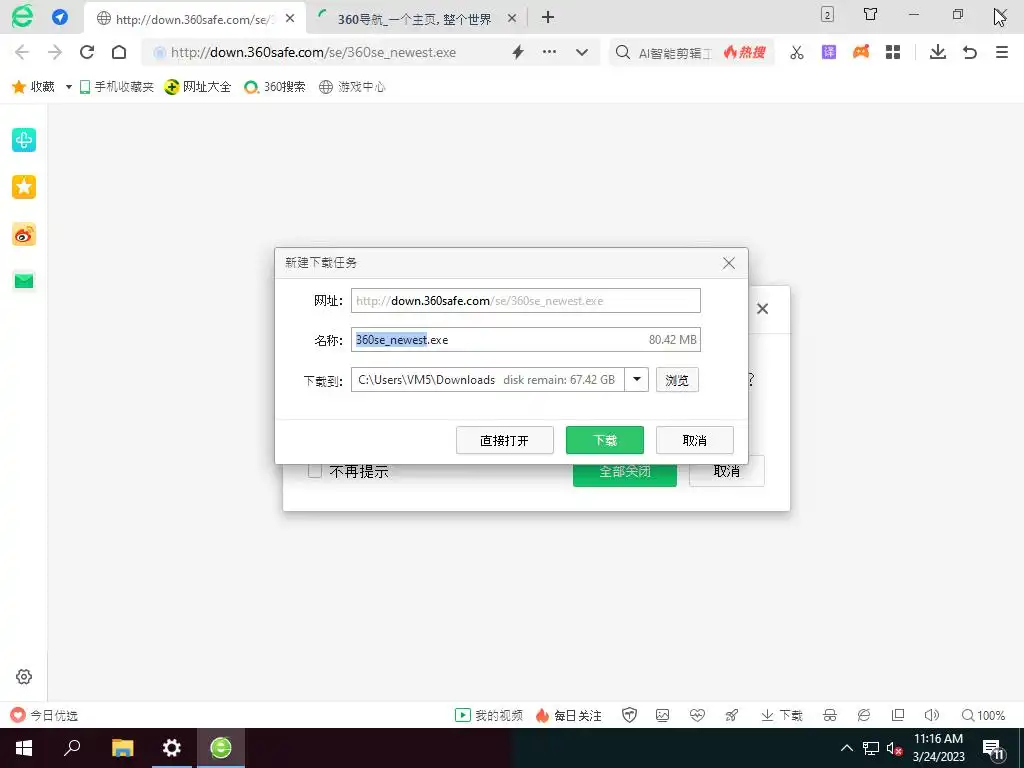Open the home page icon
Viewport: 1024px width, 768px height.
point(119,52)
